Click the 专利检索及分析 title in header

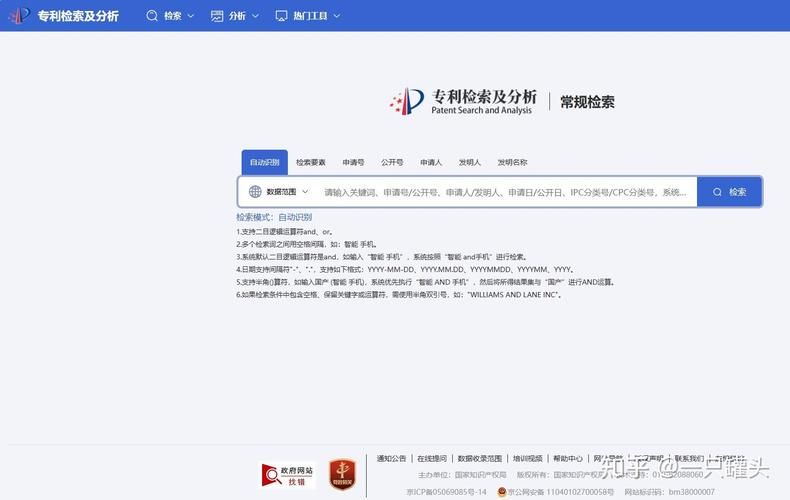78,16
